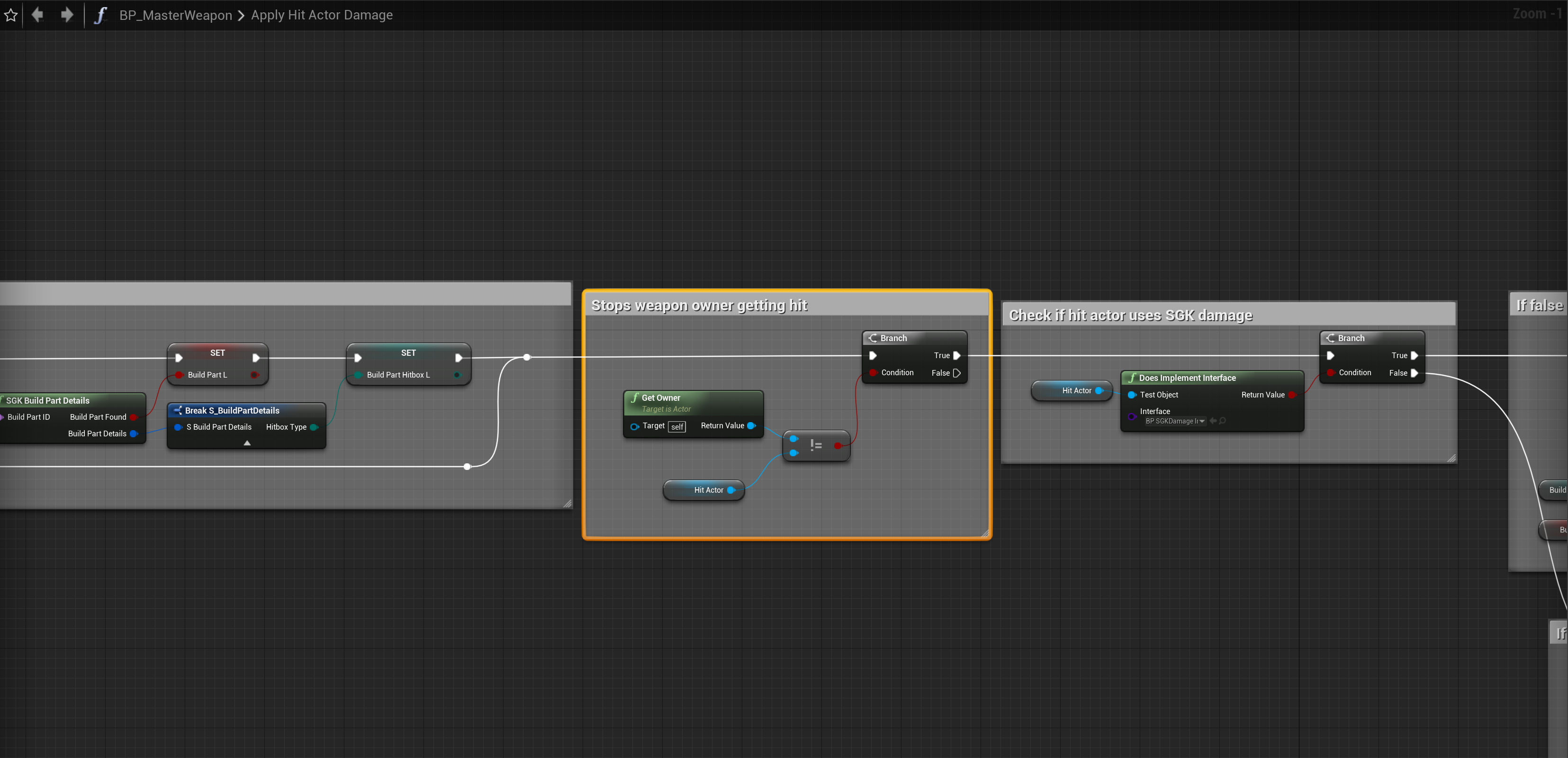1568x758 pixels.
Task: Select the Does Implement Interface node header
Action: (x=1187, y=378)
